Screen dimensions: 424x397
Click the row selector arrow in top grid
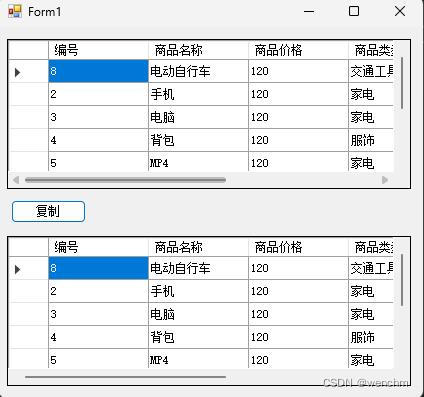(18, 72)
